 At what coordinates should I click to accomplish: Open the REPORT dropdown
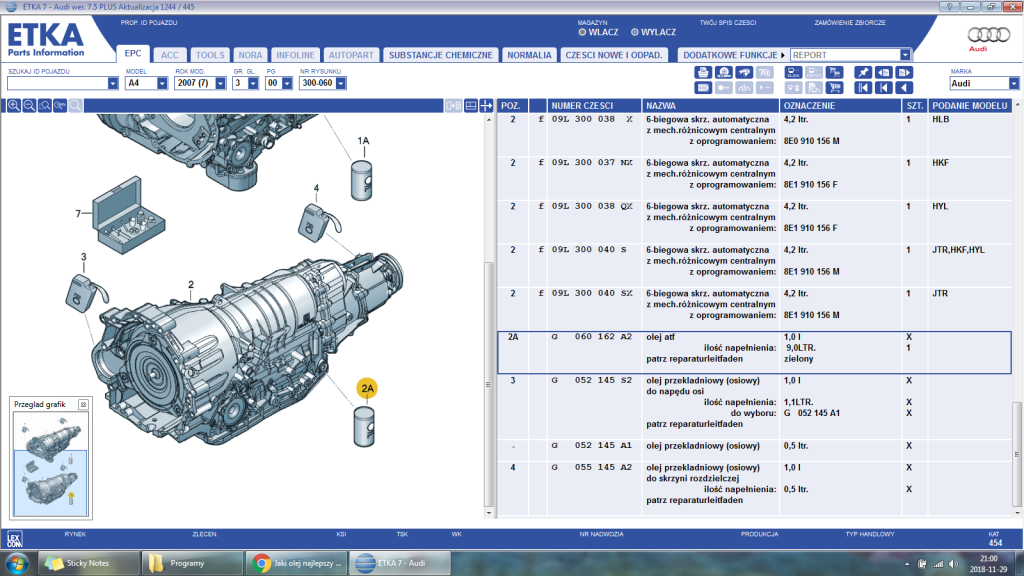[904, 55]
